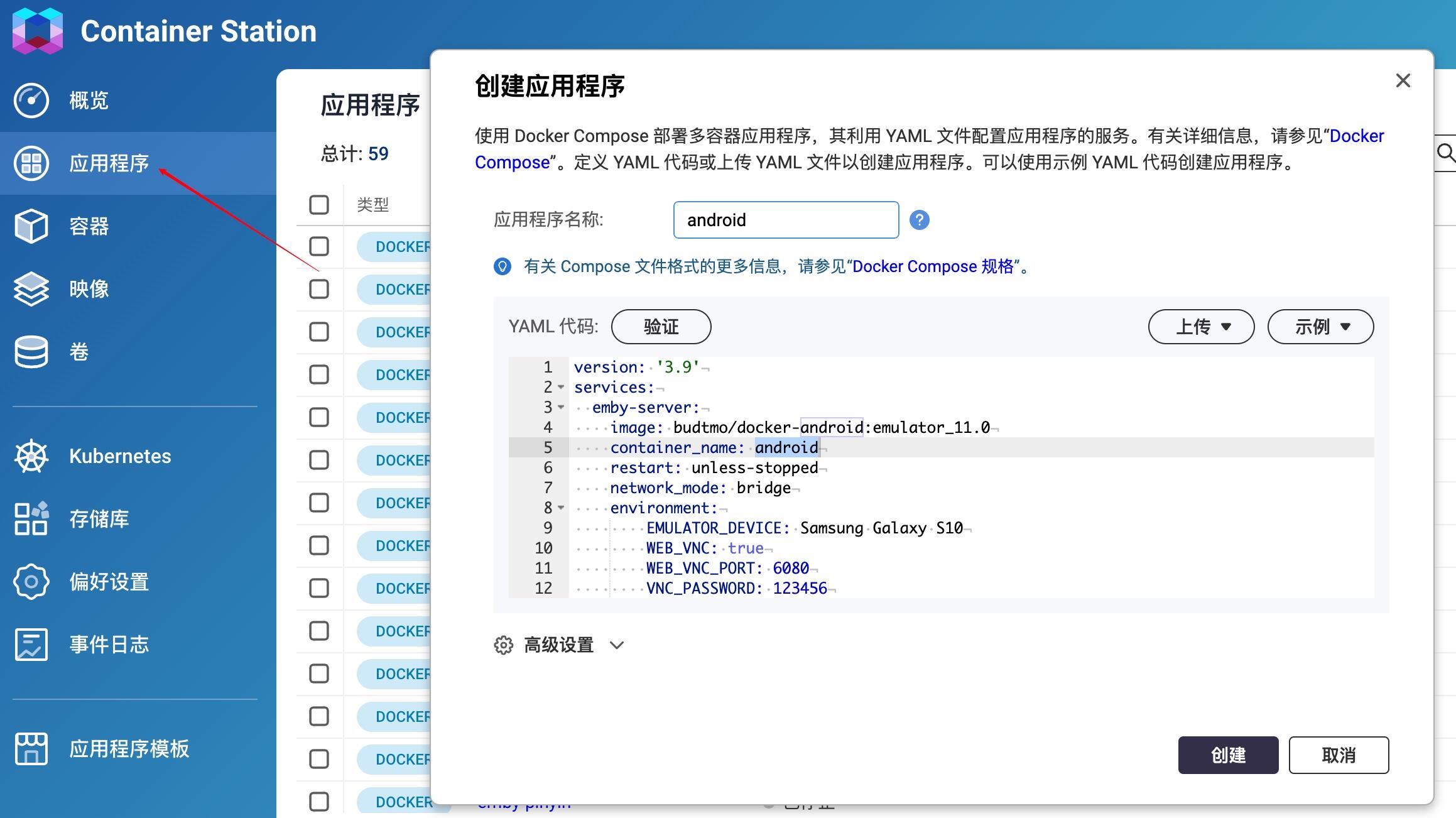The image size is (1456, 818).
Task: Open the 示例 examples dropdown
Action: click(1320, 326)
